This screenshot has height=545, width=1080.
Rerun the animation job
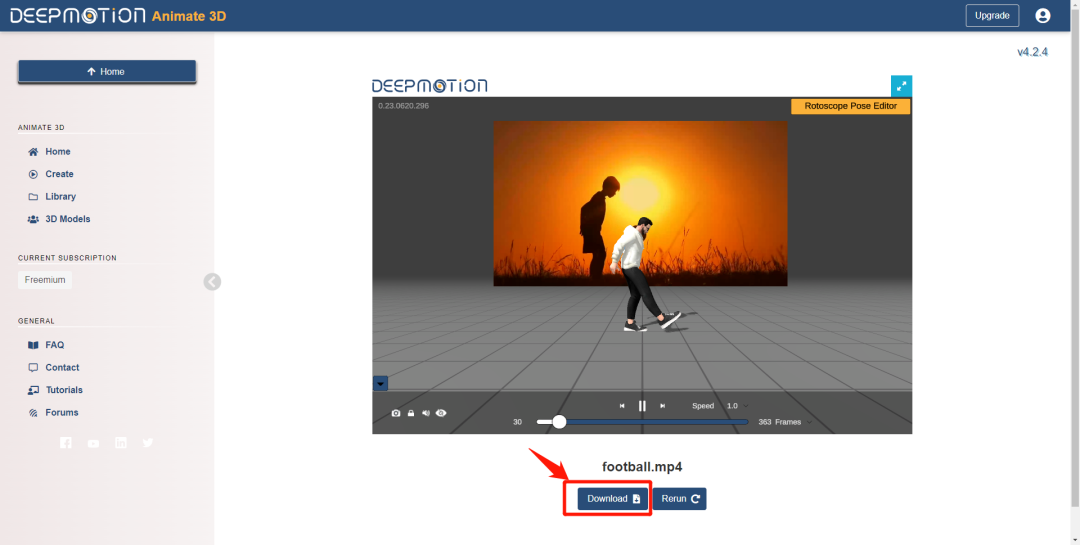click(680, 499)
